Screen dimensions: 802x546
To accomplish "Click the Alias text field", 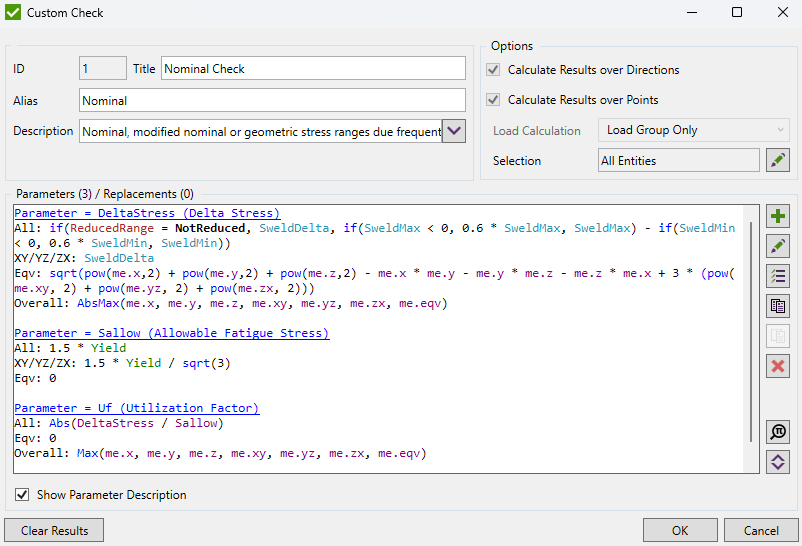I will tap(271, 100).
